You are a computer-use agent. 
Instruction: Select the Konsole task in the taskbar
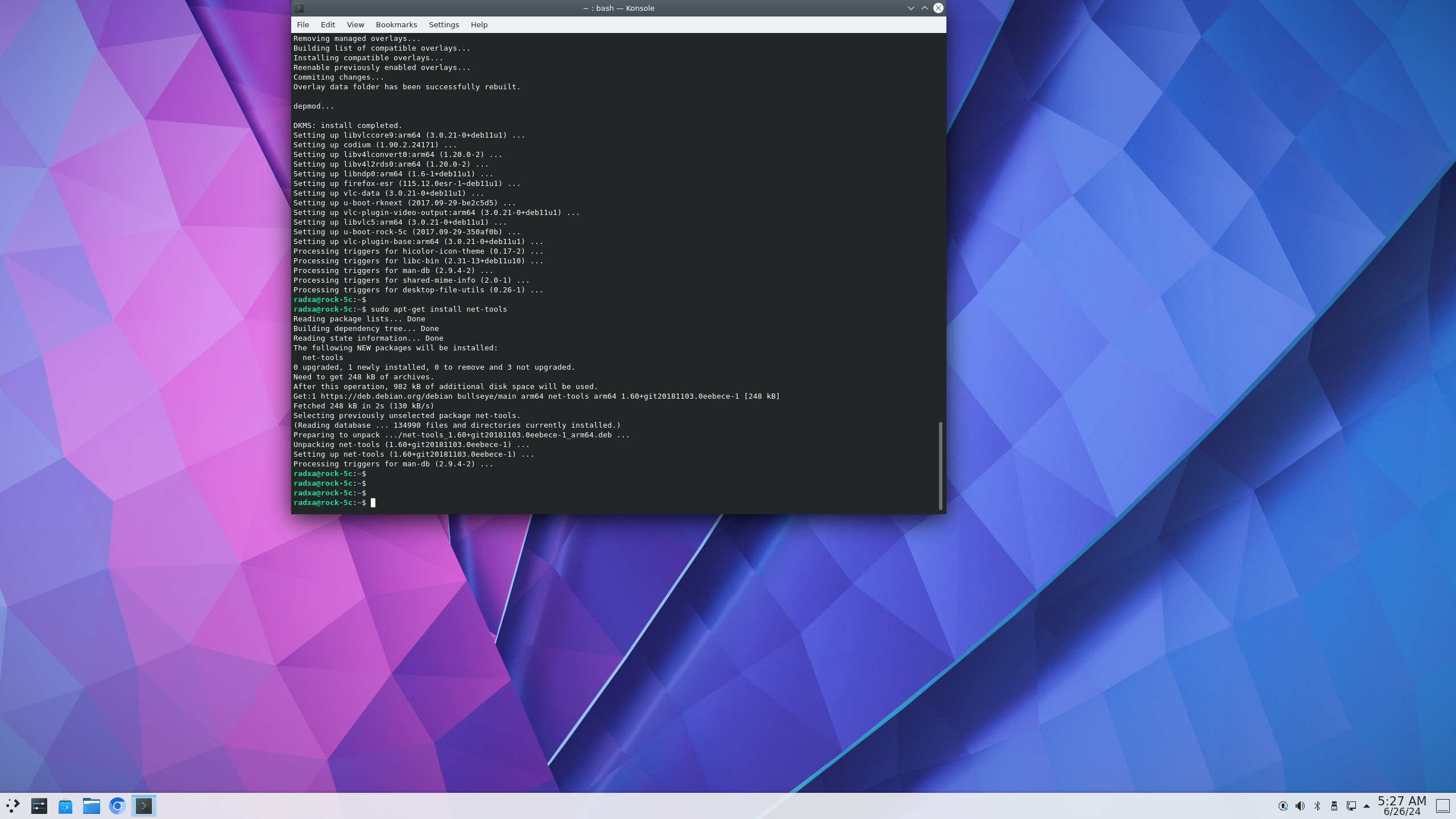click(143, 805)
